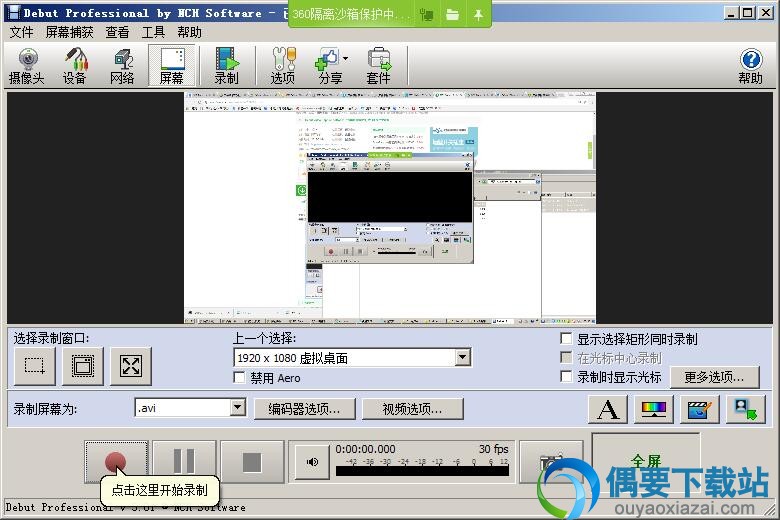780x520 pixels.
Task: Click the 编码器选项... button
Action: 304,409
